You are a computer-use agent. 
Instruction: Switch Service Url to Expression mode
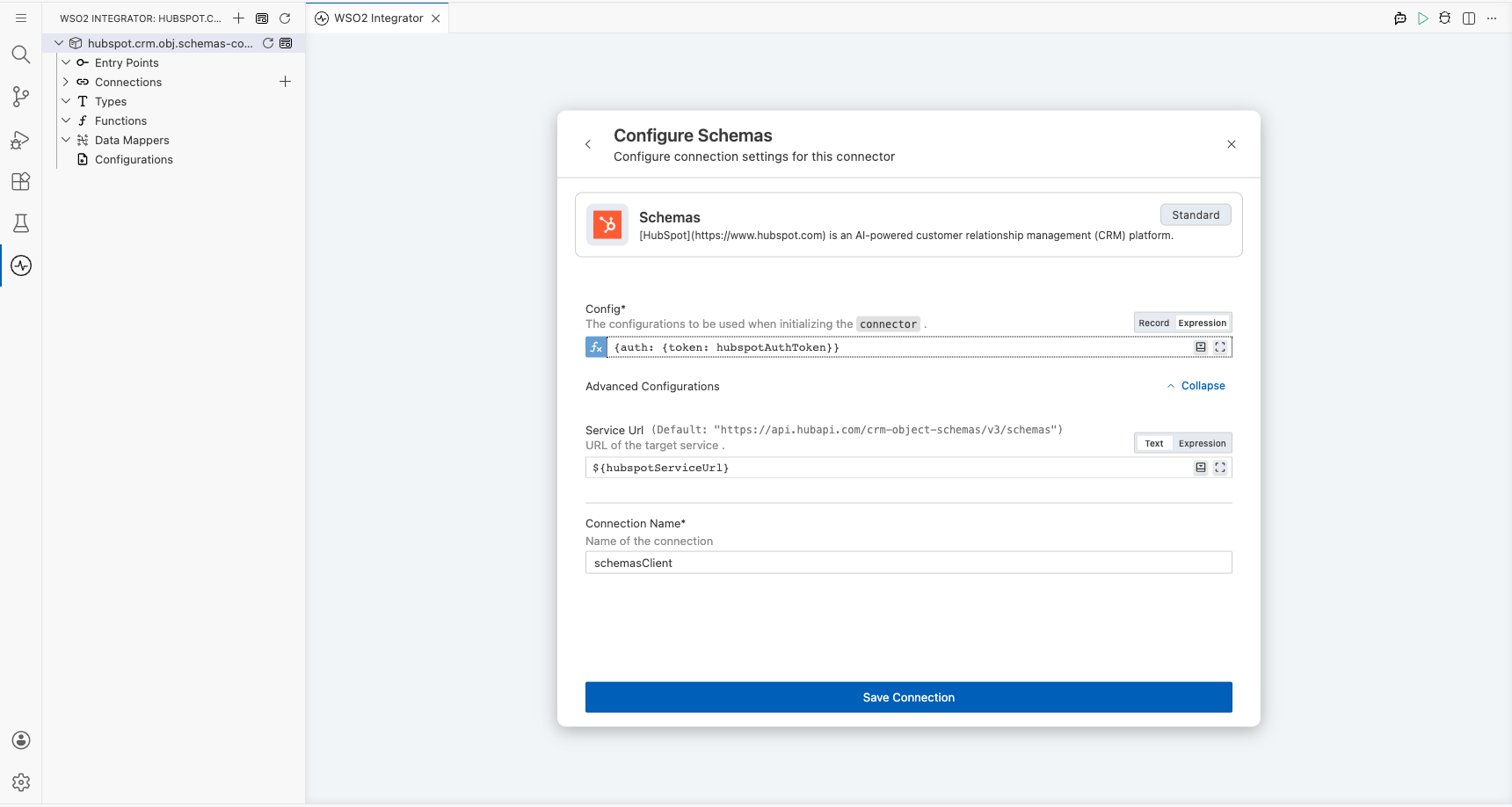click(1202, 443)
